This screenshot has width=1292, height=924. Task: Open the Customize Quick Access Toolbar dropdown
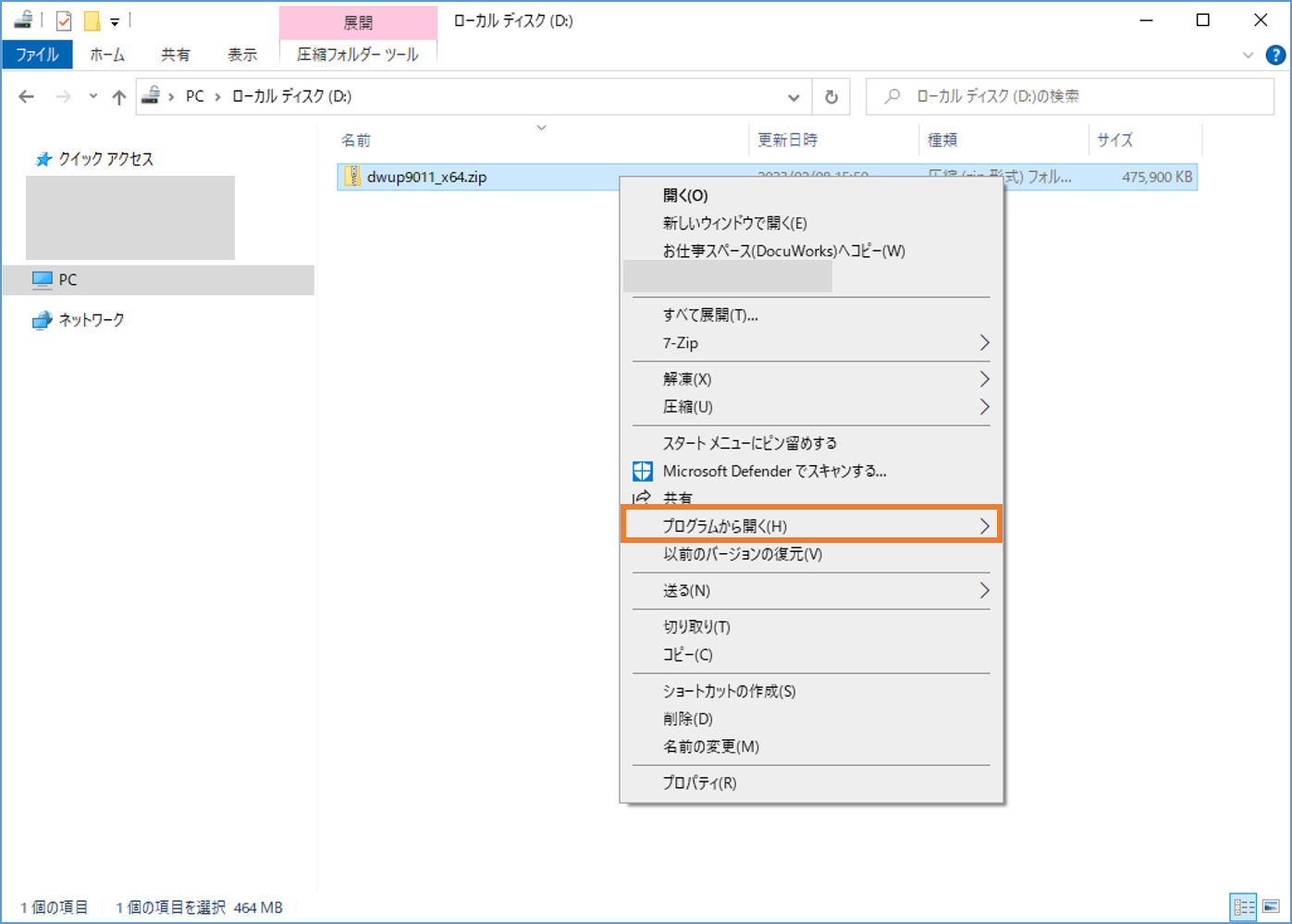click(x=115, y=21)
